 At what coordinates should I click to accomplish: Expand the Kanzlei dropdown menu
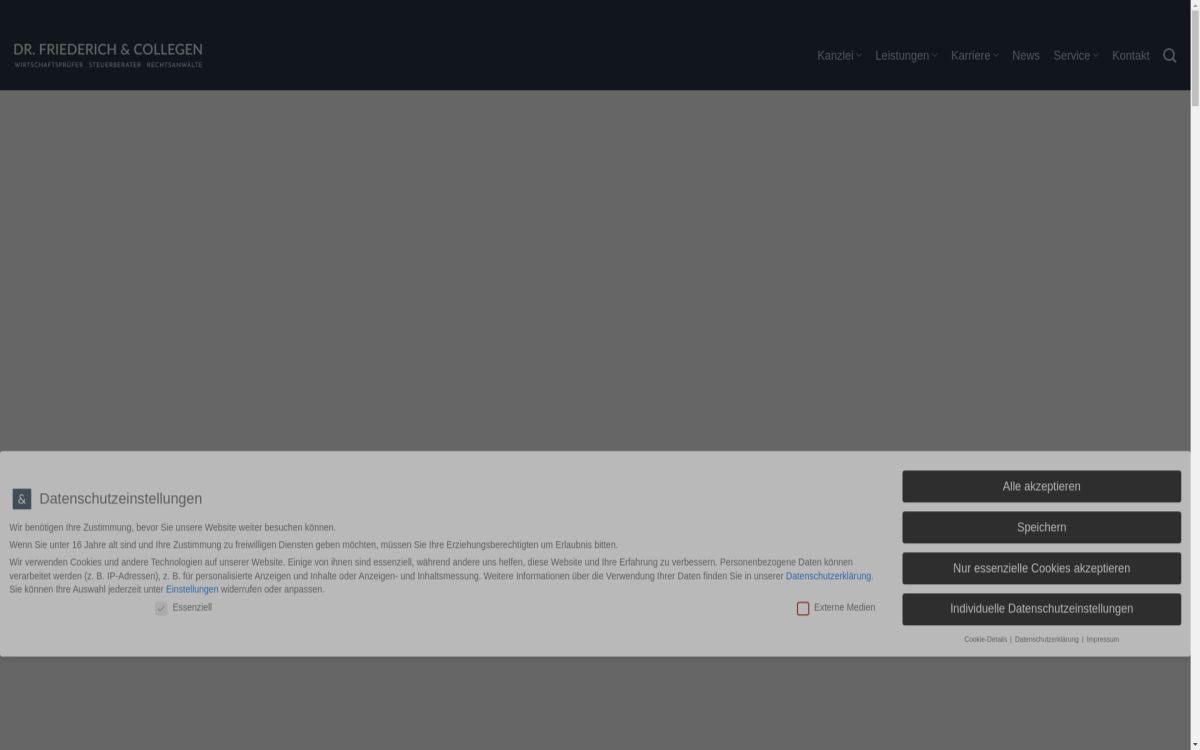click(x=839, y=56)
